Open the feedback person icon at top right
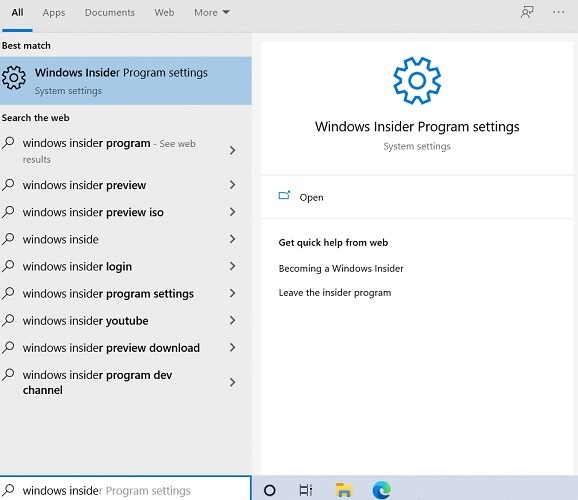The width and height of the screenshot is (578, 500). pyautogui.click(x=527, y=12)
